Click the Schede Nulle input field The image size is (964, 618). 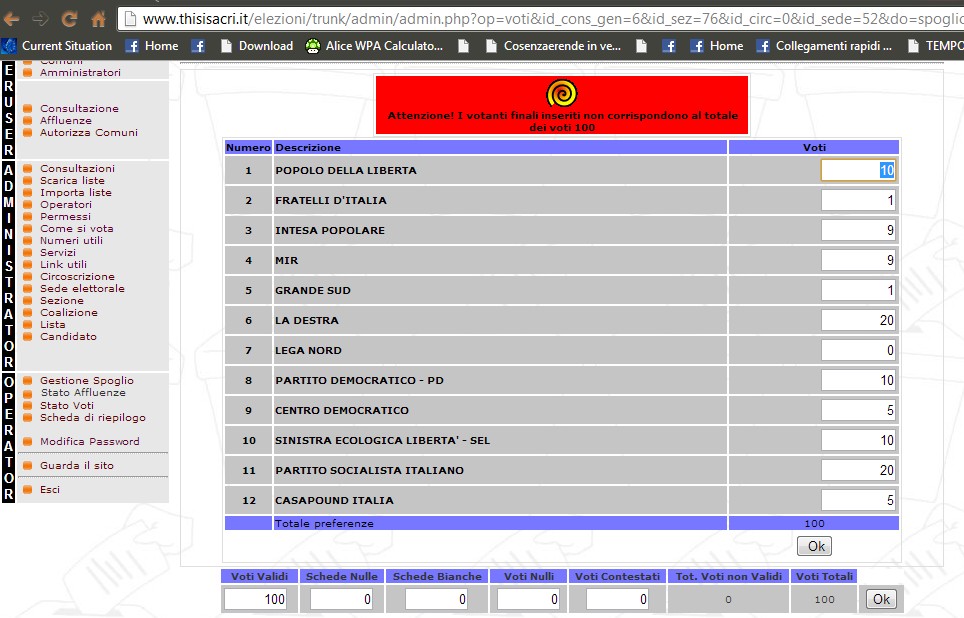[x=342, y=599]
